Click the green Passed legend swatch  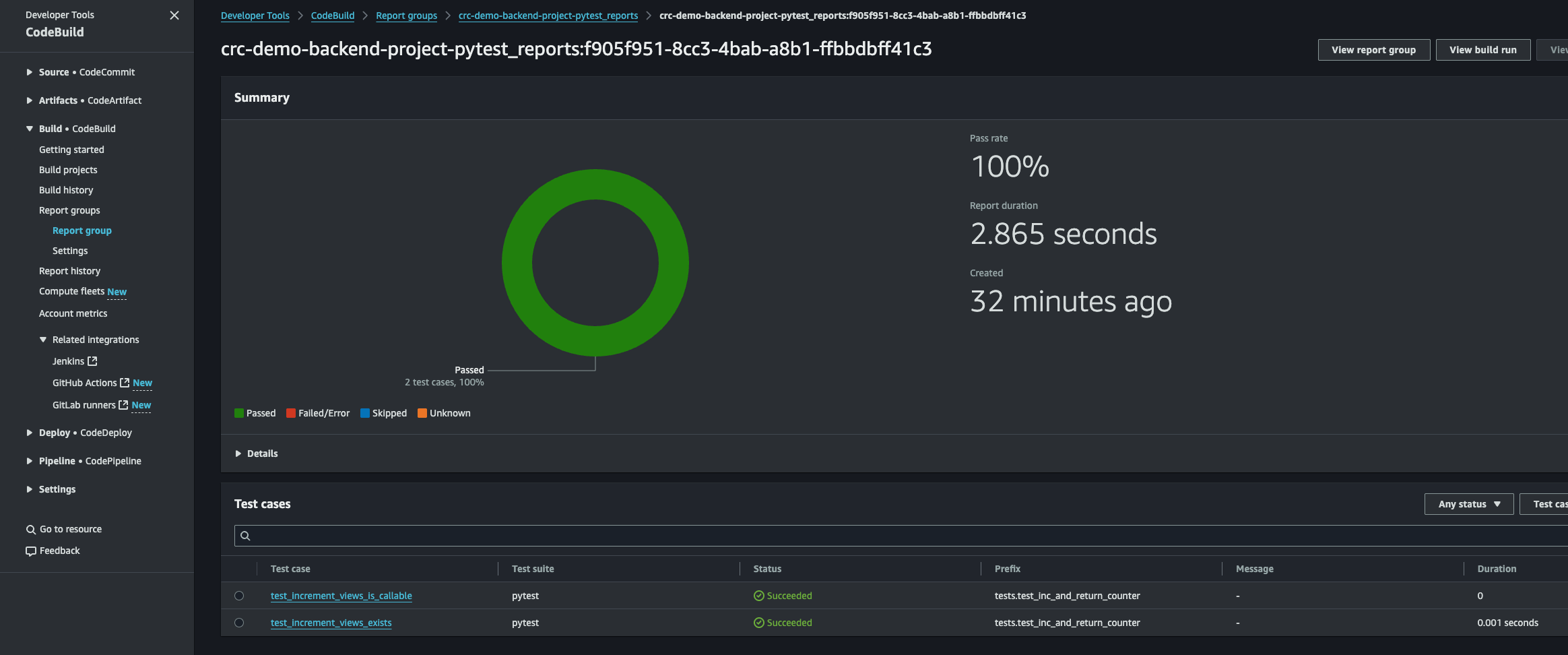239,412
